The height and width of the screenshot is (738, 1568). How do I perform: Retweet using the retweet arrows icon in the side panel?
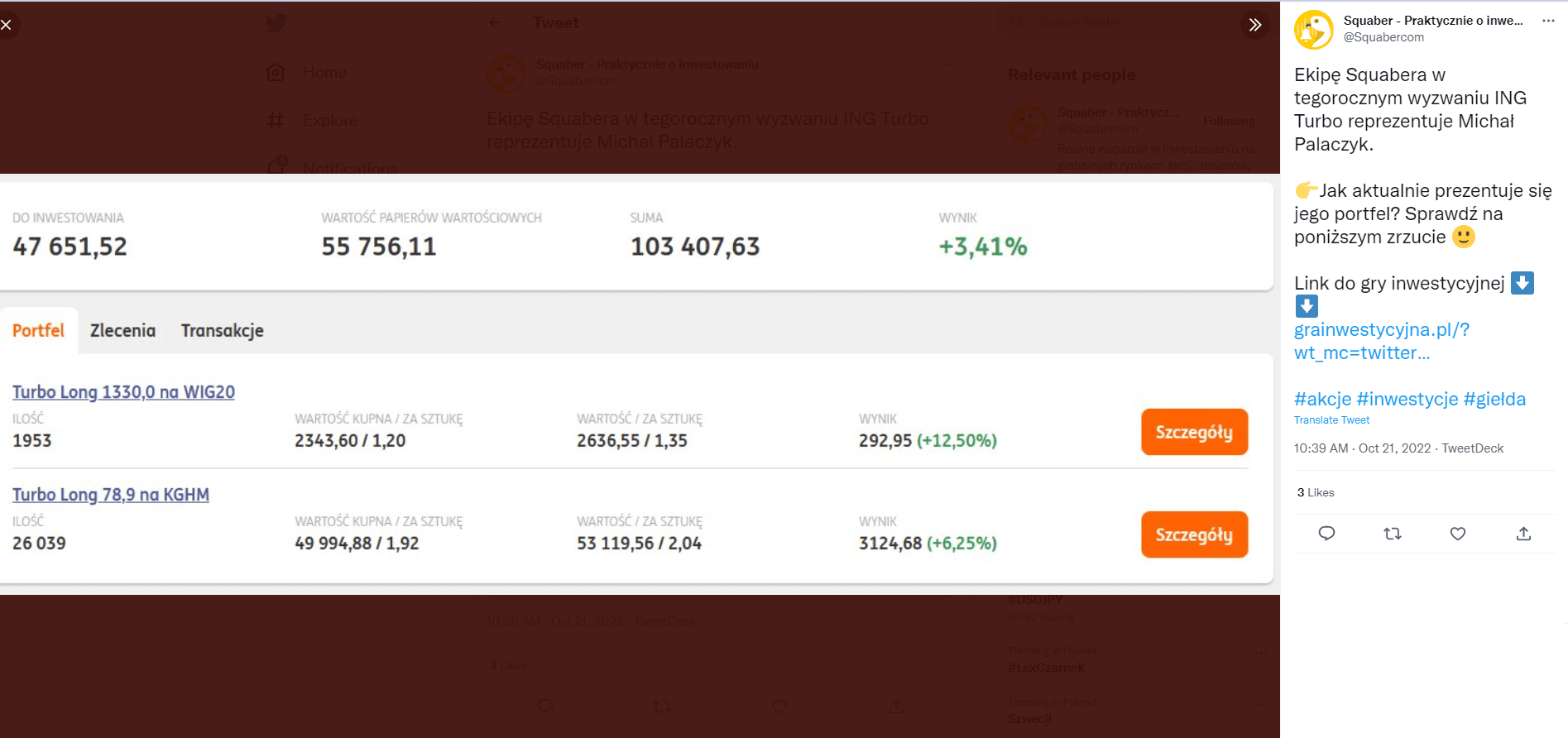(1393, 534)
